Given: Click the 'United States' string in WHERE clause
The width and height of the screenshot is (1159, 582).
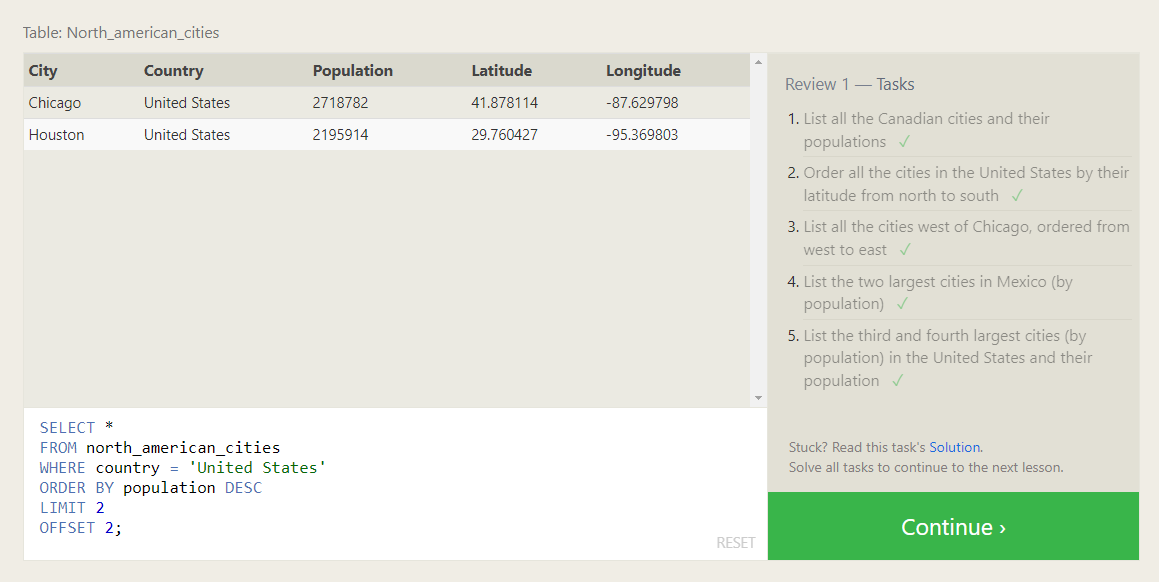Looking at the screenshot, I should click(257, 467).
